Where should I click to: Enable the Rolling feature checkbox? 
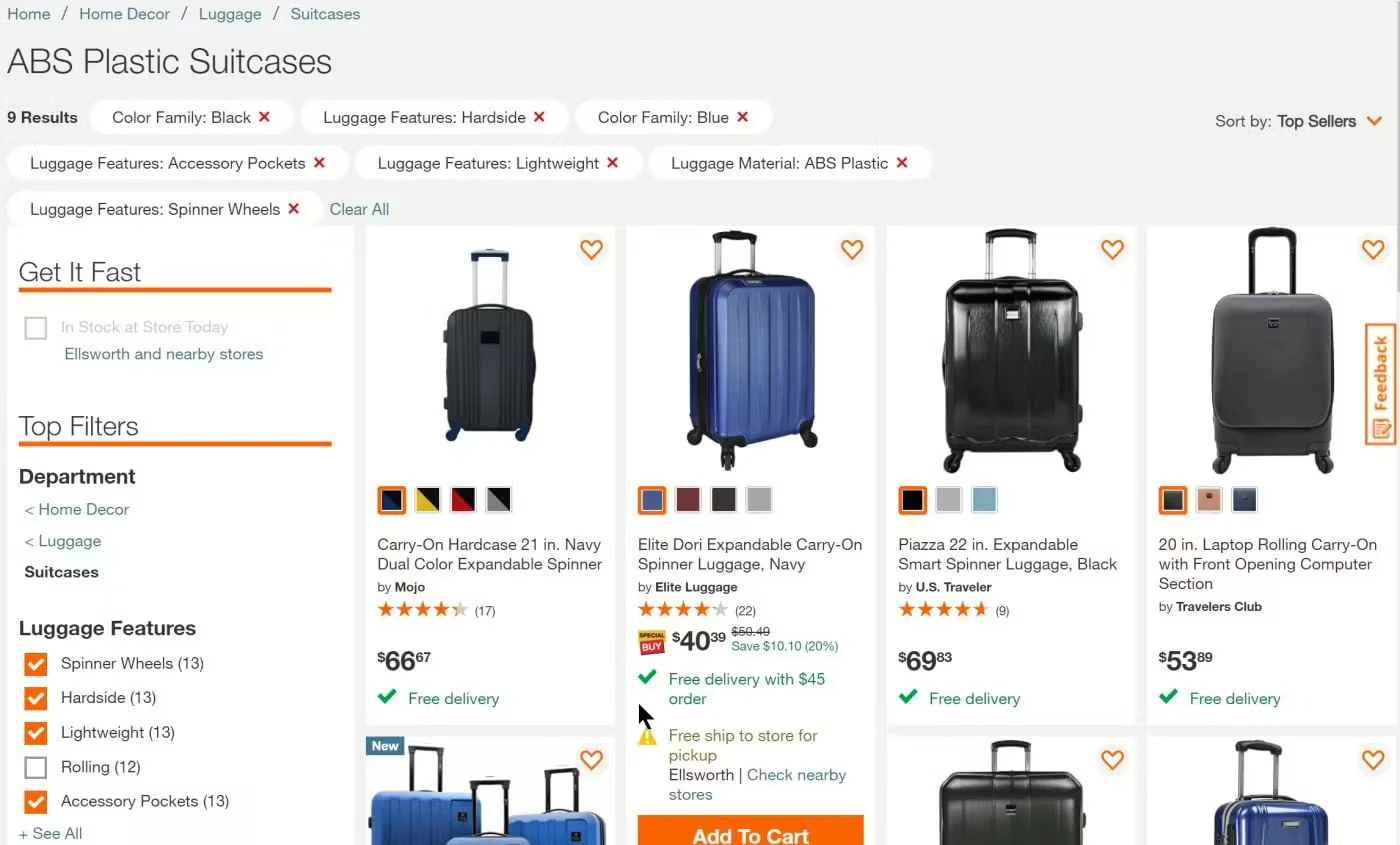point(36,767)
